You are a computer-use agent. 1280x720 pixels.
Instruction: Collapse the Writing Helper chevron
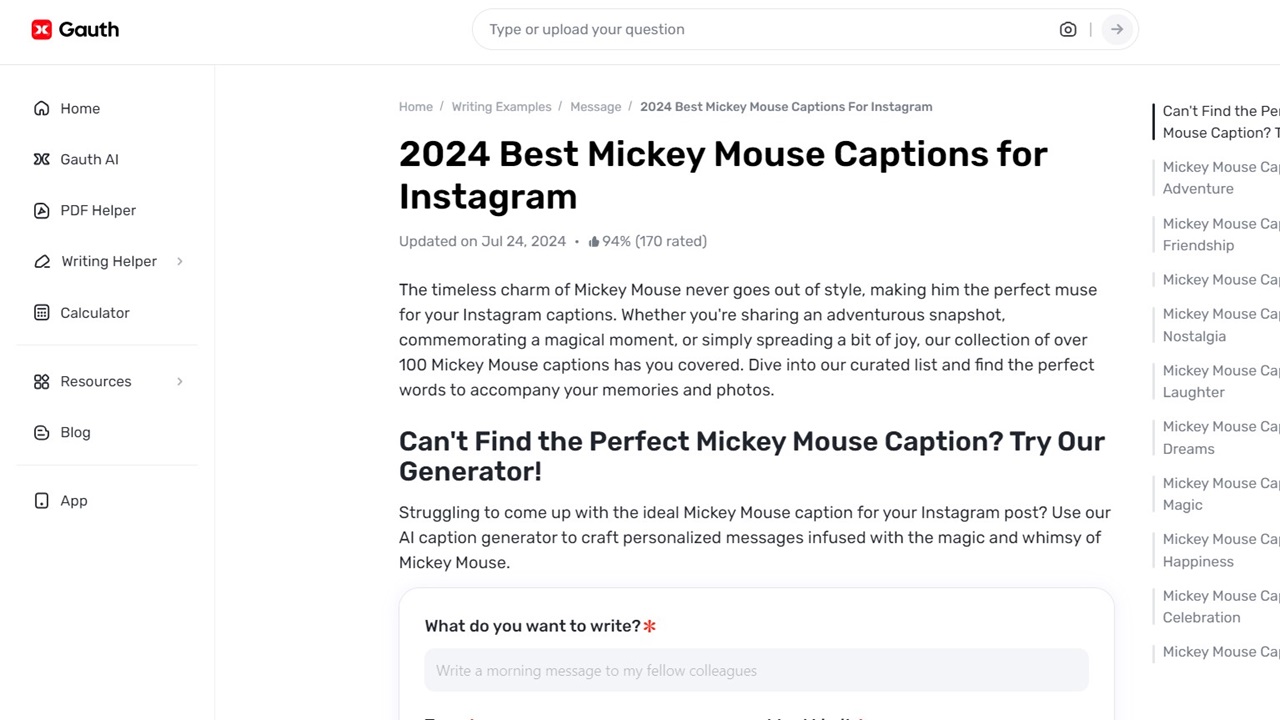point(180,261)
